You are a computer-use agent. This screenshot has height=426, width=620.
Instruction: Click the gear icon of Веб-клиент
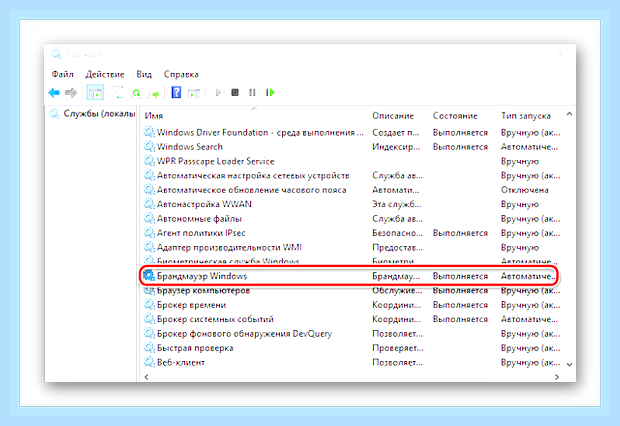(149, 362)
